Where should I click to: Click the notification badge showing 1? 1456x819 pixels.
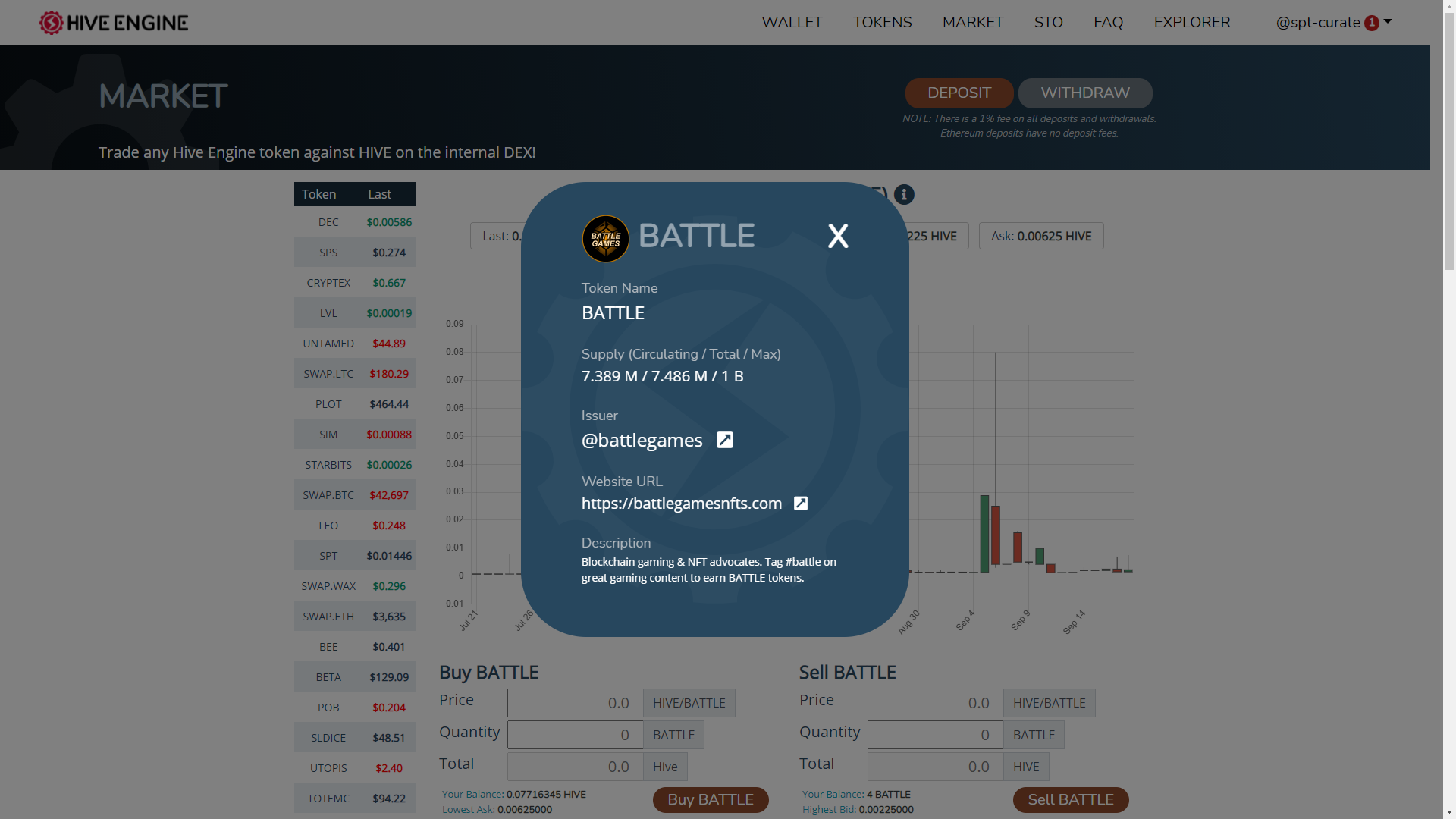click(1371, 23)
